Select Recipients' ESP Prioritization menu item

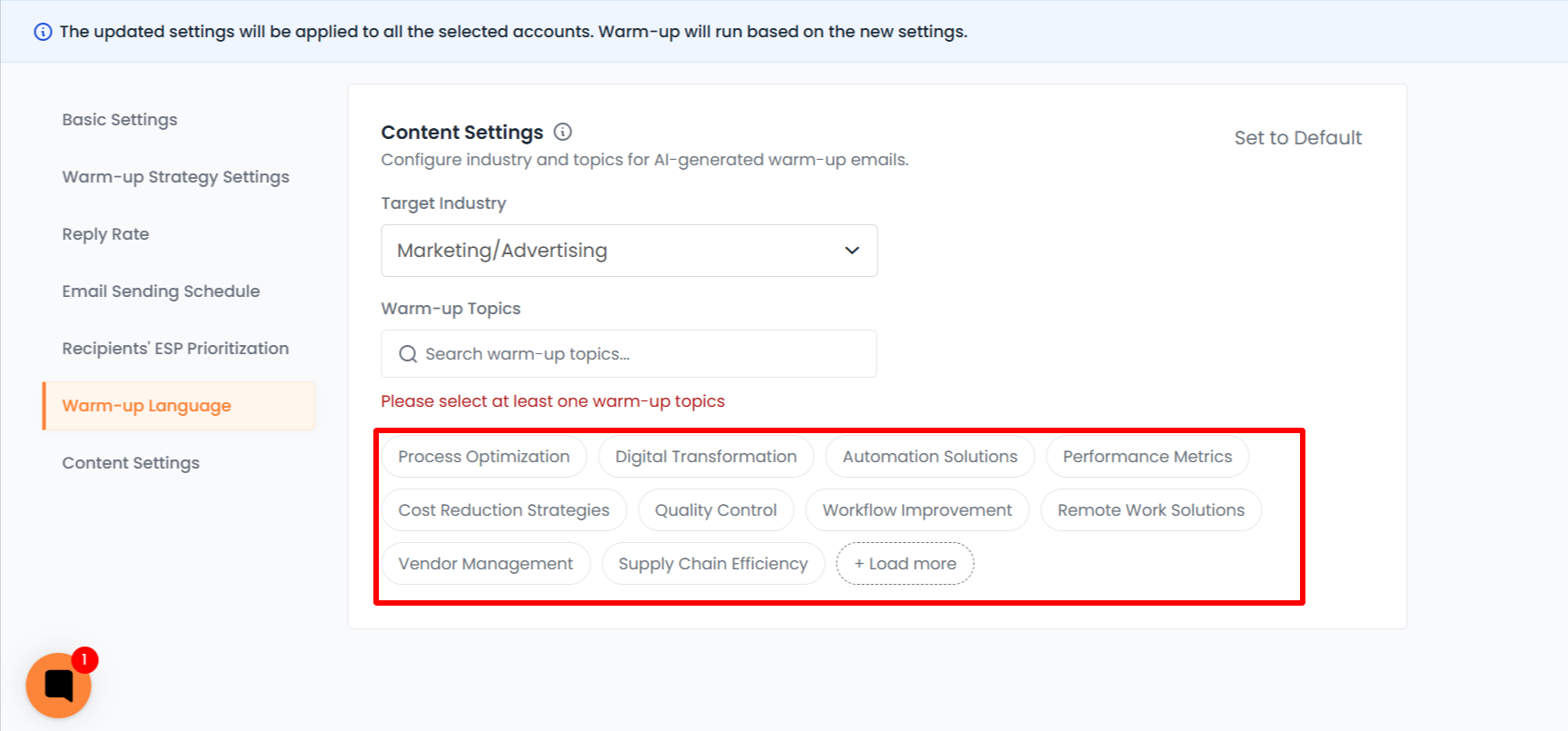(x=175, y=349)
